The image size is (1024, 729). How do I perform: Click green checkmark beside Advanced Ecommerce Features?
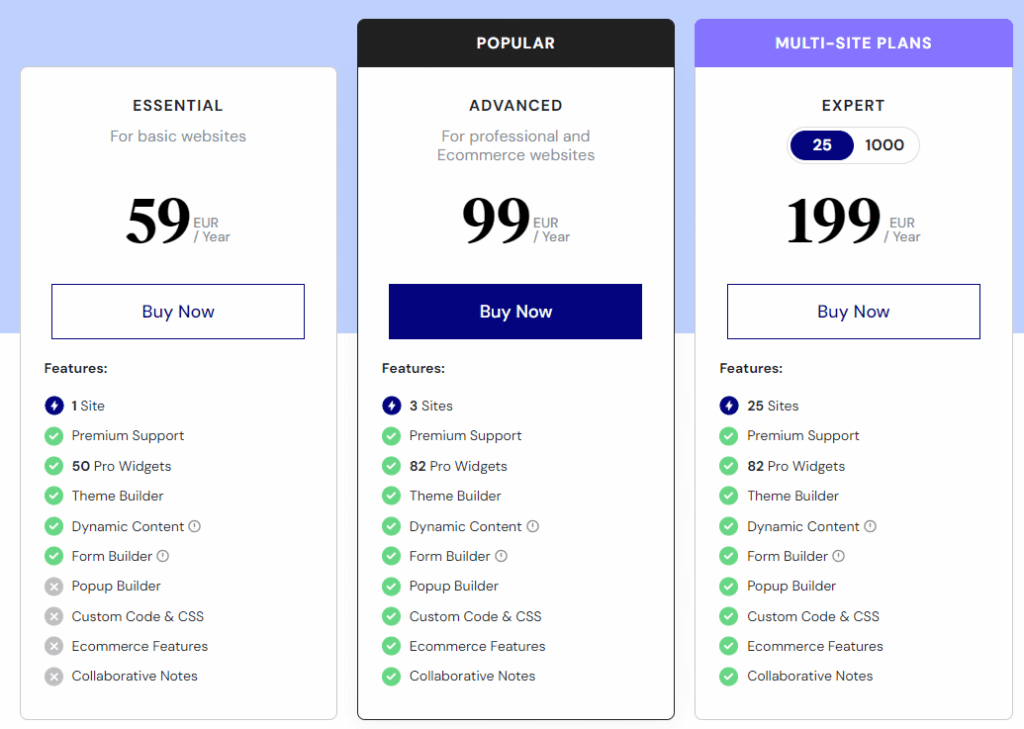coord(391,646)
